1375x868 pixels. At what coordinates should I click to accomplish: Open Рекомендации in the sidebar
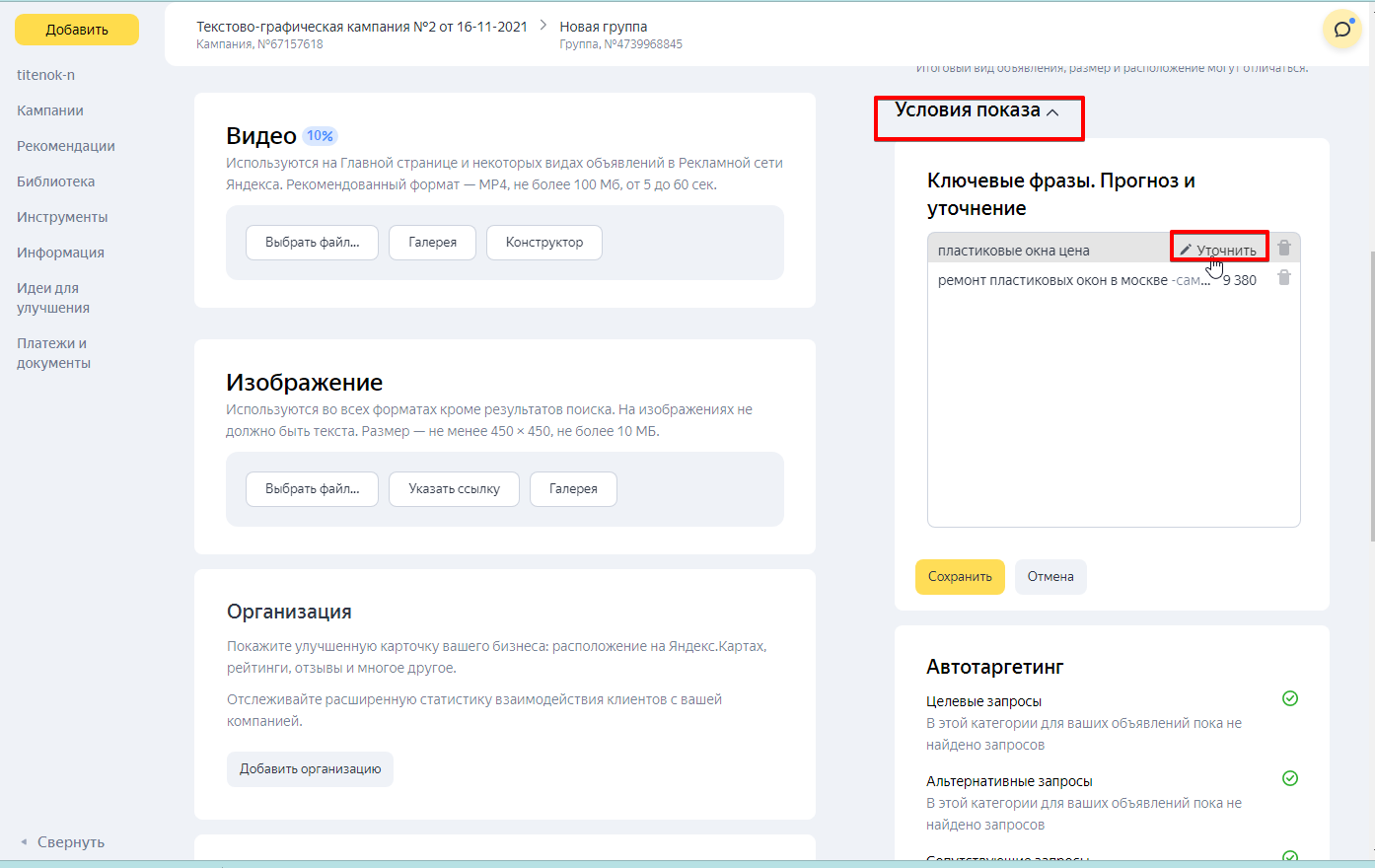pyautogui.click(x=66, y=146)
